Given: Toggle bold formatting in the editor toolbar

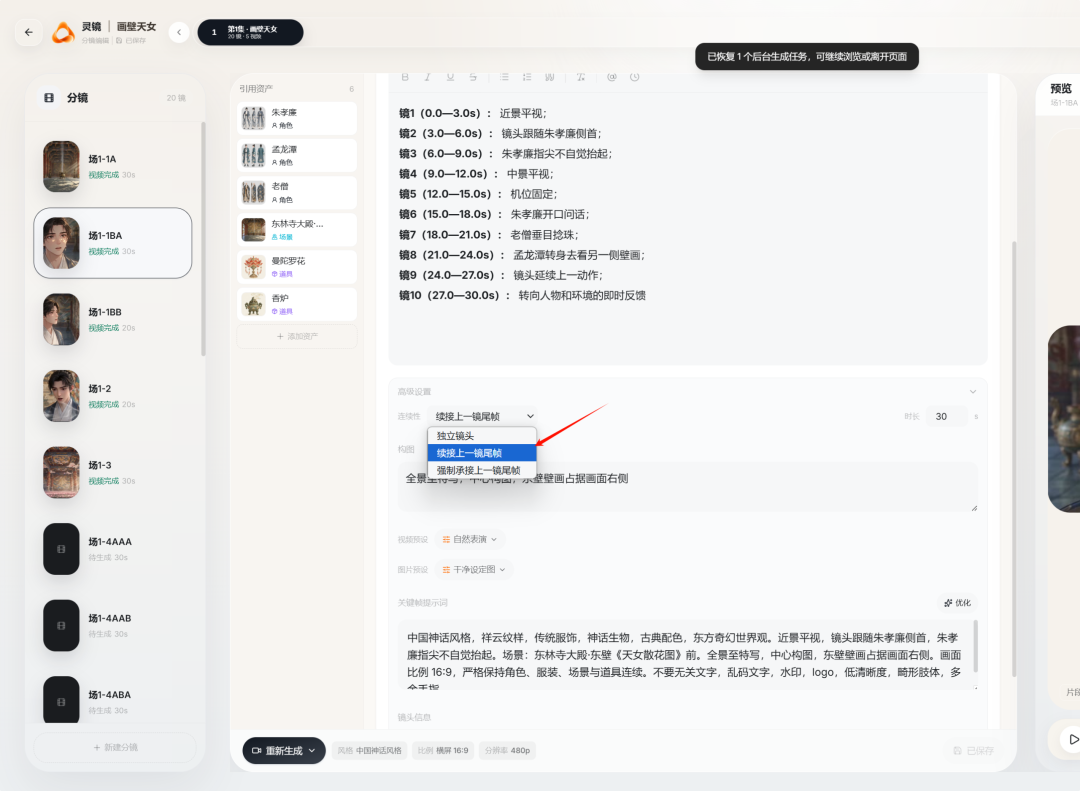Looking at the screenshot, I should click(405, 77).
